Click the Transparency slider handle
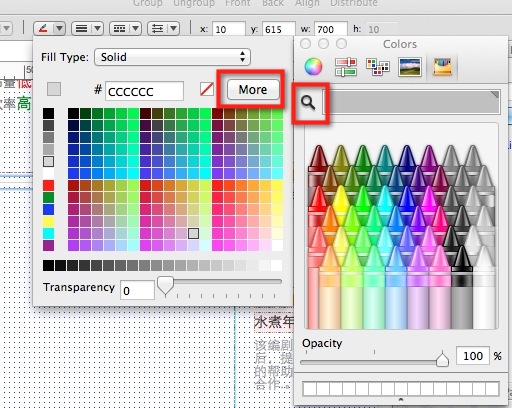512x408 pixels. point(165,285)
